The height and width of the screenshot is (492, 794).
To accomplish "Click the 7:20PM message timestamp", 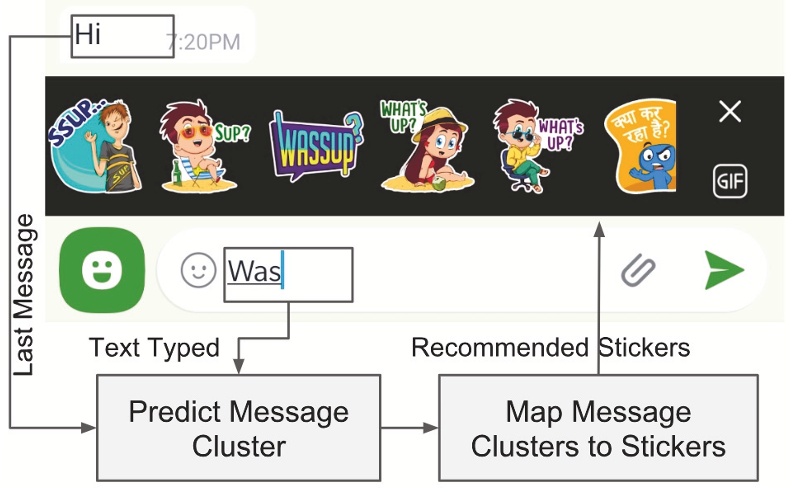I will (203, 42).
